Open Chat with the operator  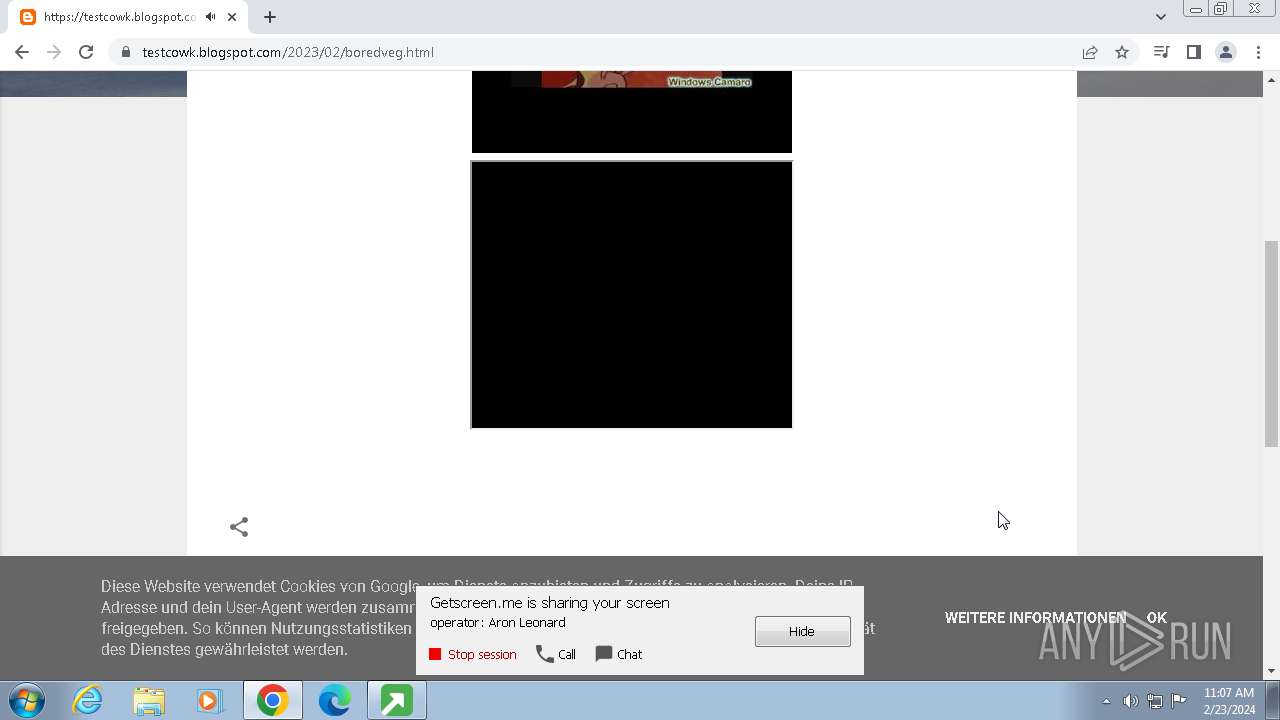(619, 654)
